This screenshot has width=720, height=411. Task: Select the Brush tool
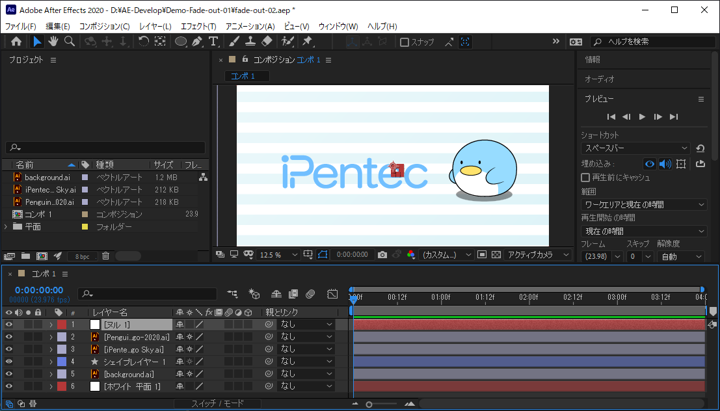(234, 42)
